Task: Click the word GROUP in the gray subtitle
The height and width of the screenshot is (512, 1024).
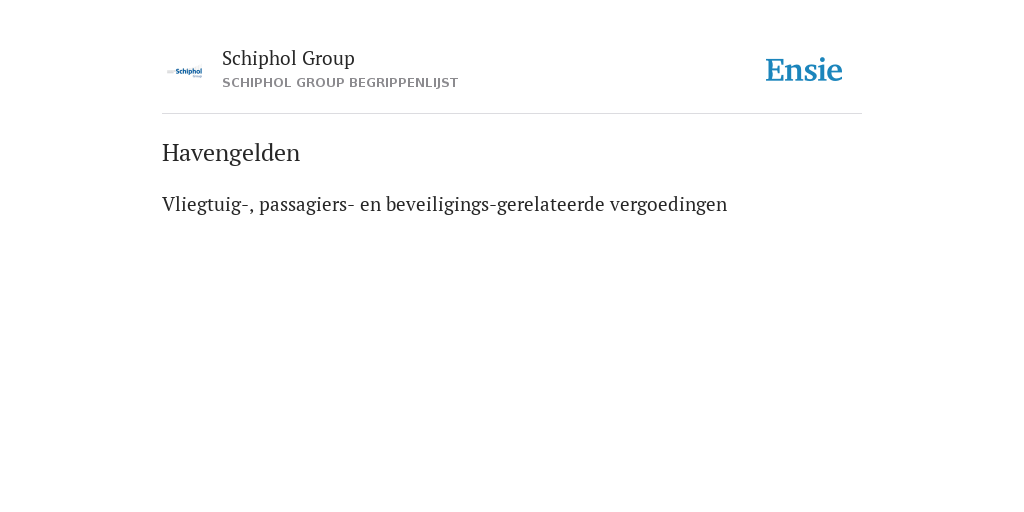Action: (x=320, y=83)
